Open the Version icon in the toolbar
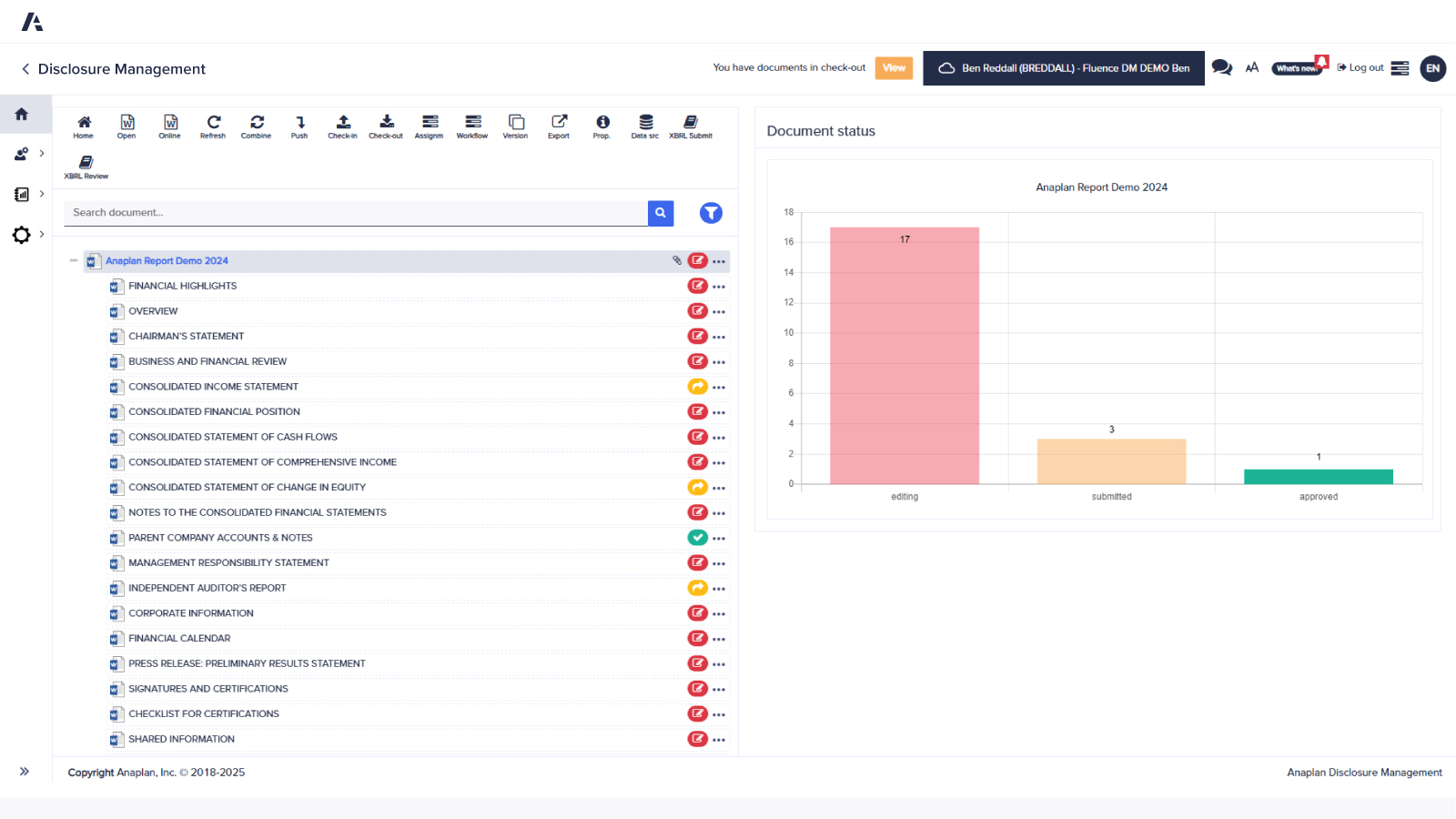 click(x=515, y=126)
